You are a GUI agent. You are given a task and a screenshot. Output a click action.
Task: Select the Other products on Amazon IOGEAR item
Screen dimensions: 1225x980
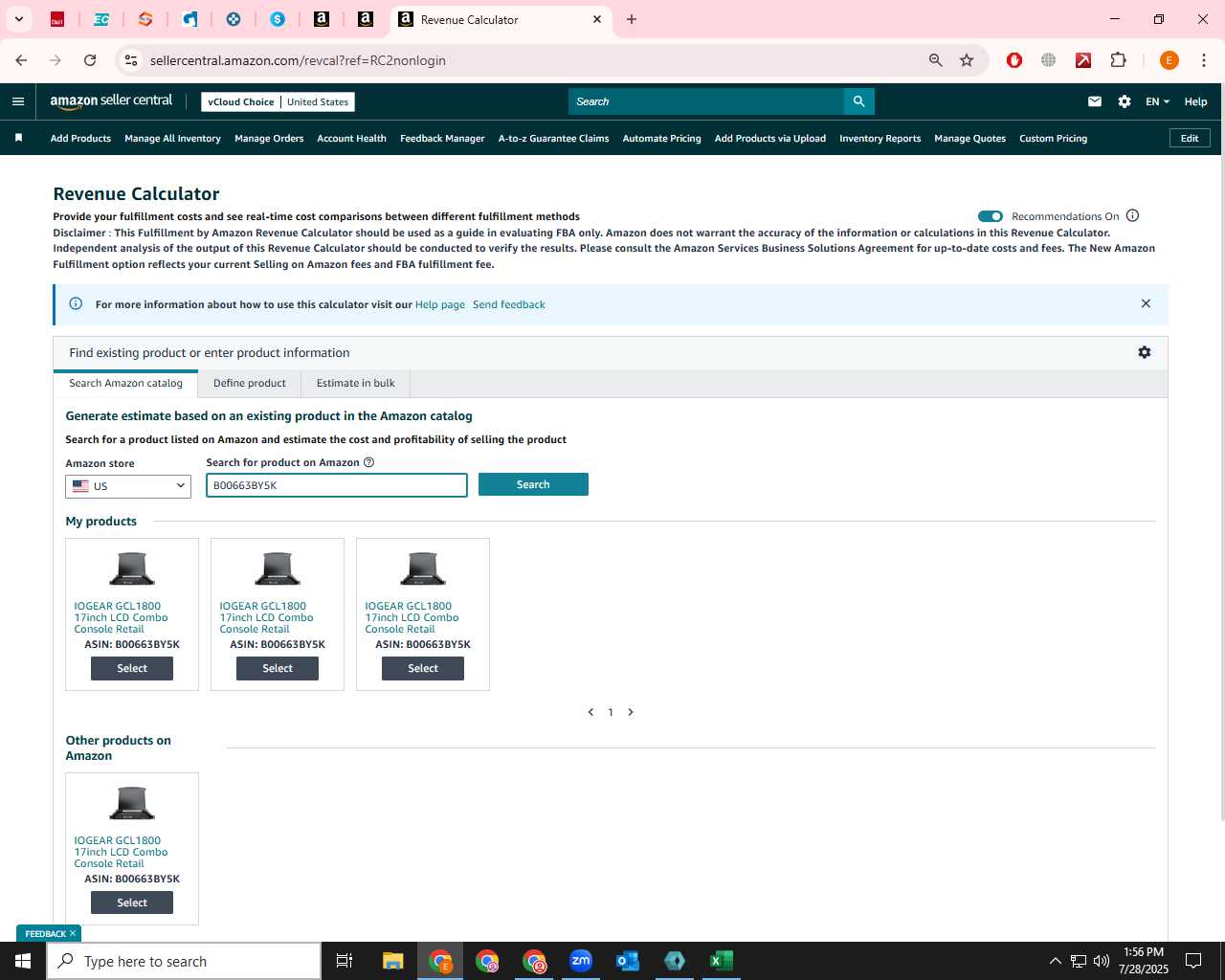pos(132,902)
